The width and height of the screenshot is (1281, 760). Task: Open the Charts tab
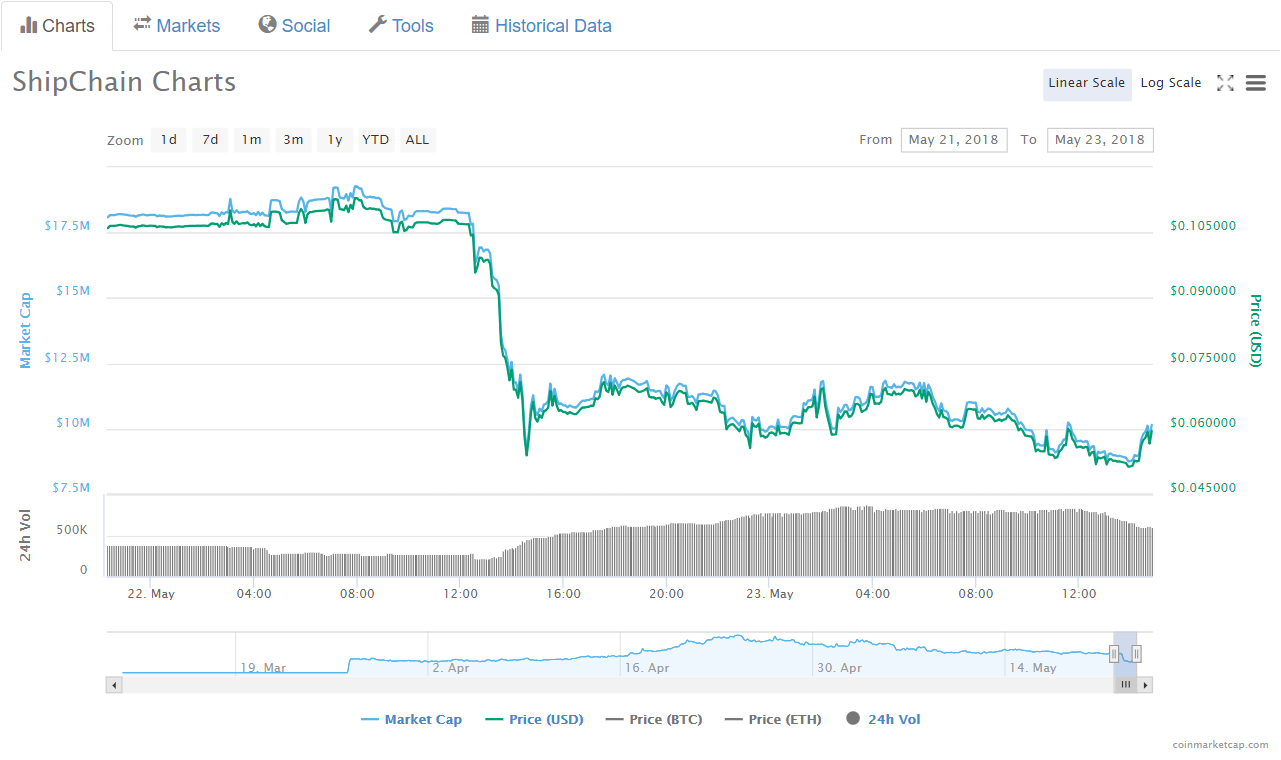pyautogui.click(x=57, y=26)
